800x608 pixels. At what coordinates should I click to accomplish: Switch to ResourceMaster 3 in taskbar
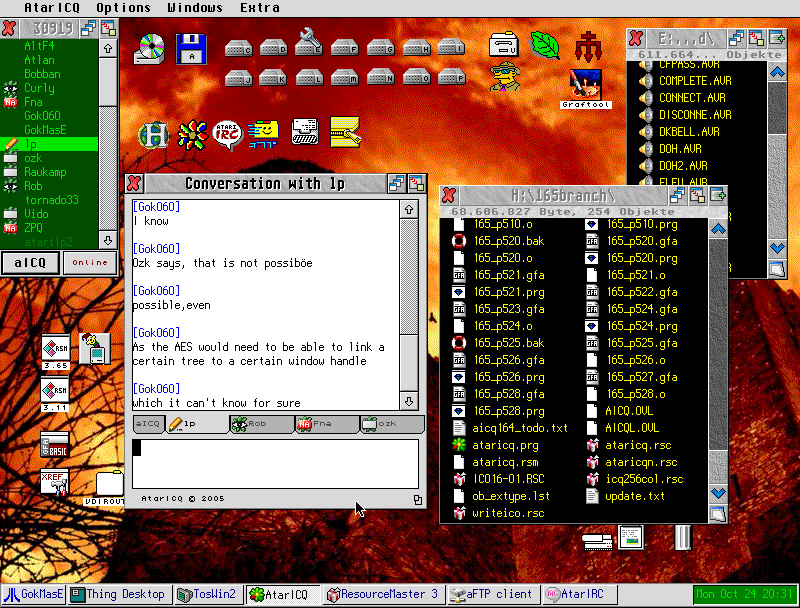(x=383, y=594)
